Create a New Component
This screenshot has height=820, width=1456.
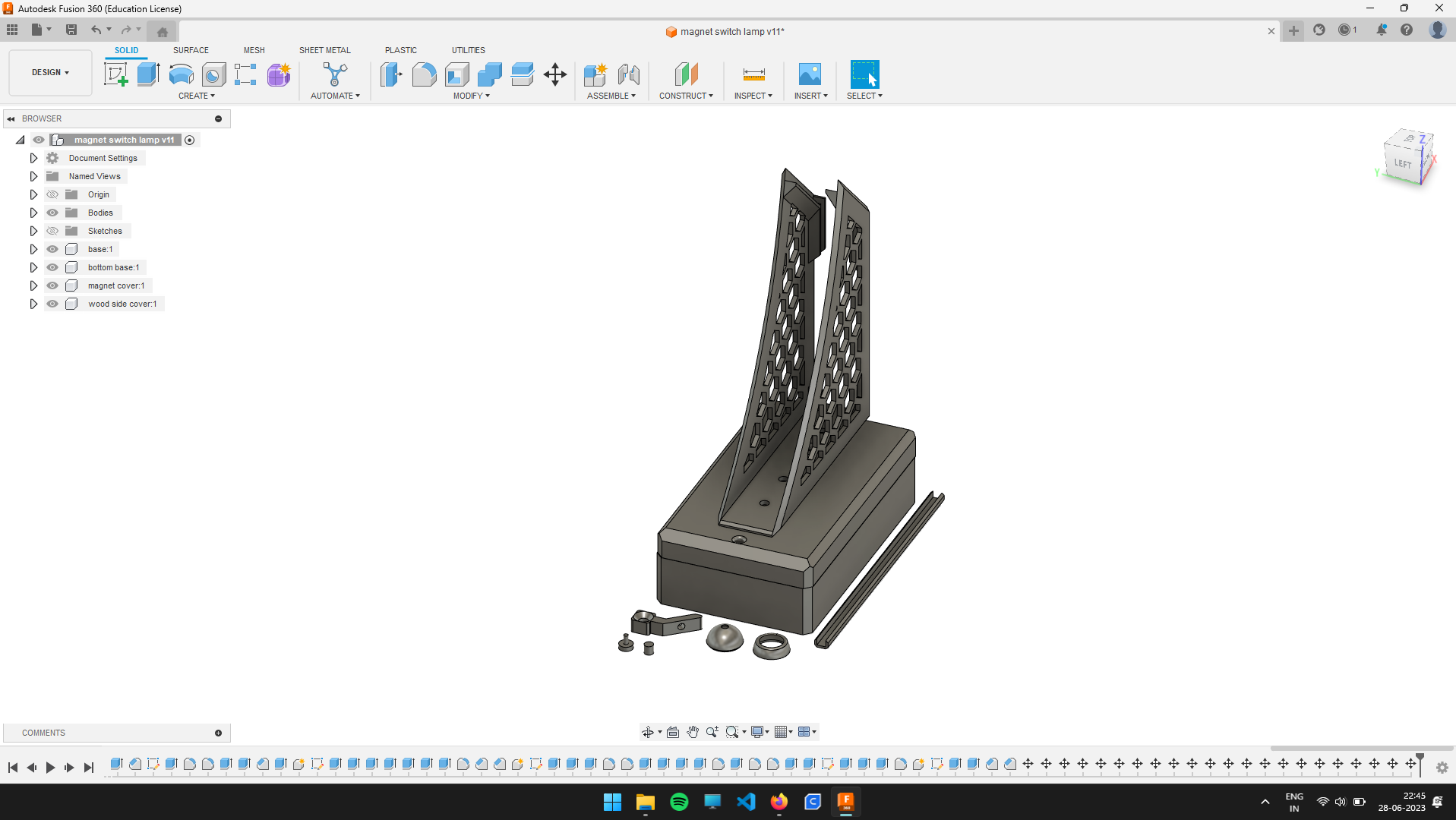(x=595, y=74)
